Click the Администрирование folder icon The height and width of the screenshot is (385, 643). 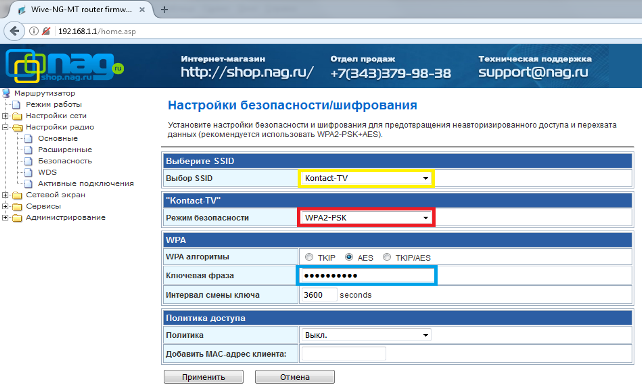(17, 218)
